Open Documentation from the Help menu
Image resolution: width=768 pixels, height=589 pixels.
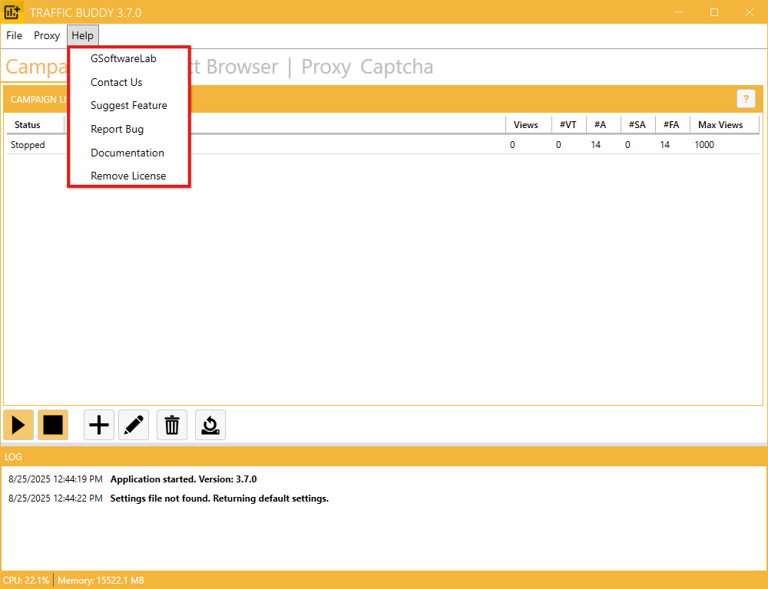coord(127,153)
